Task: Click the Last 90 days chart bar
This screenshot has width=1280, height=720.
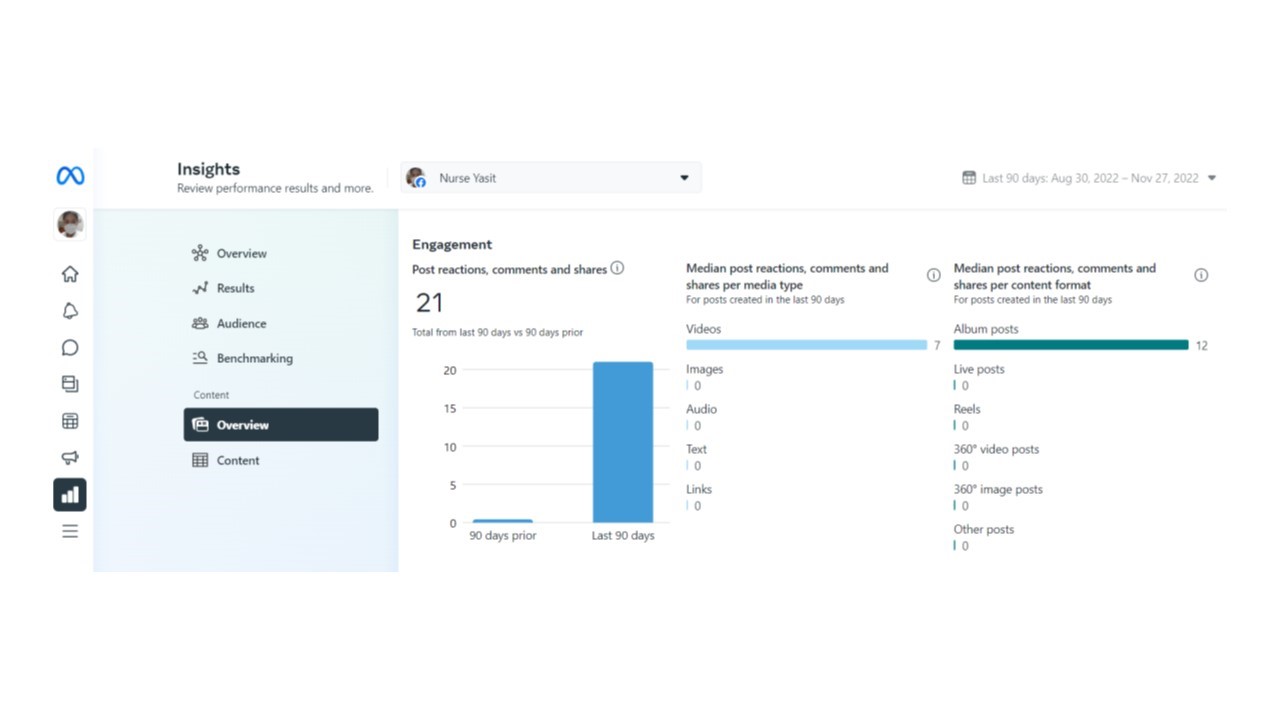Action: tap(622, 442)
